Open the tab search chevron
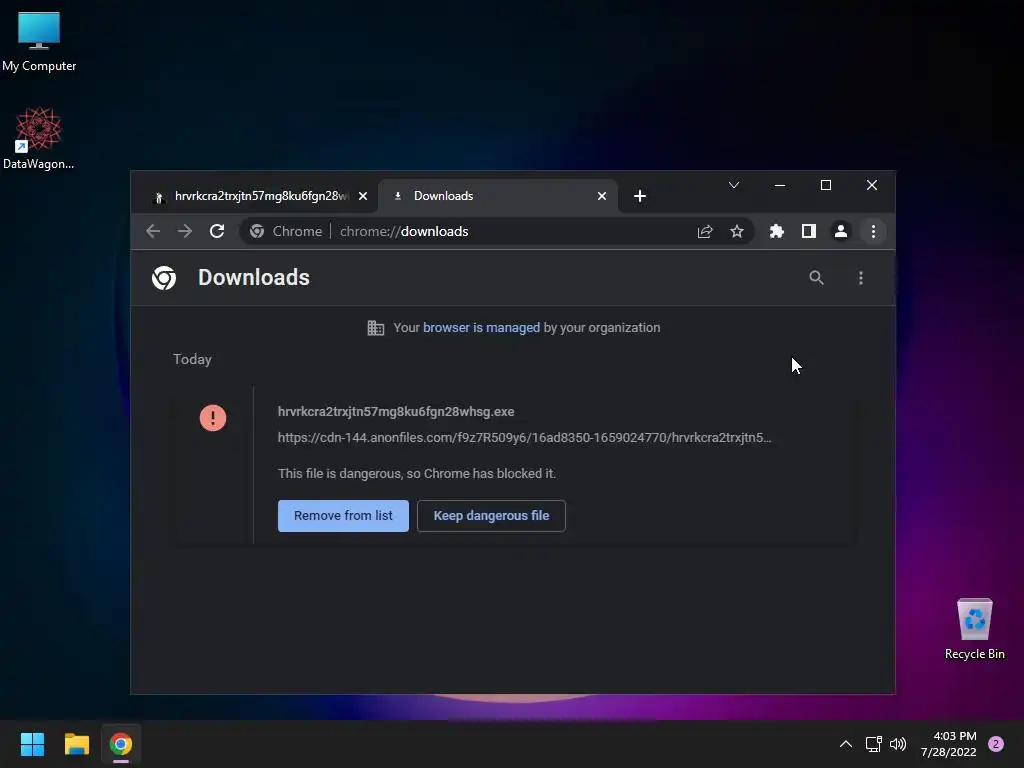 [x=734, y=185]
